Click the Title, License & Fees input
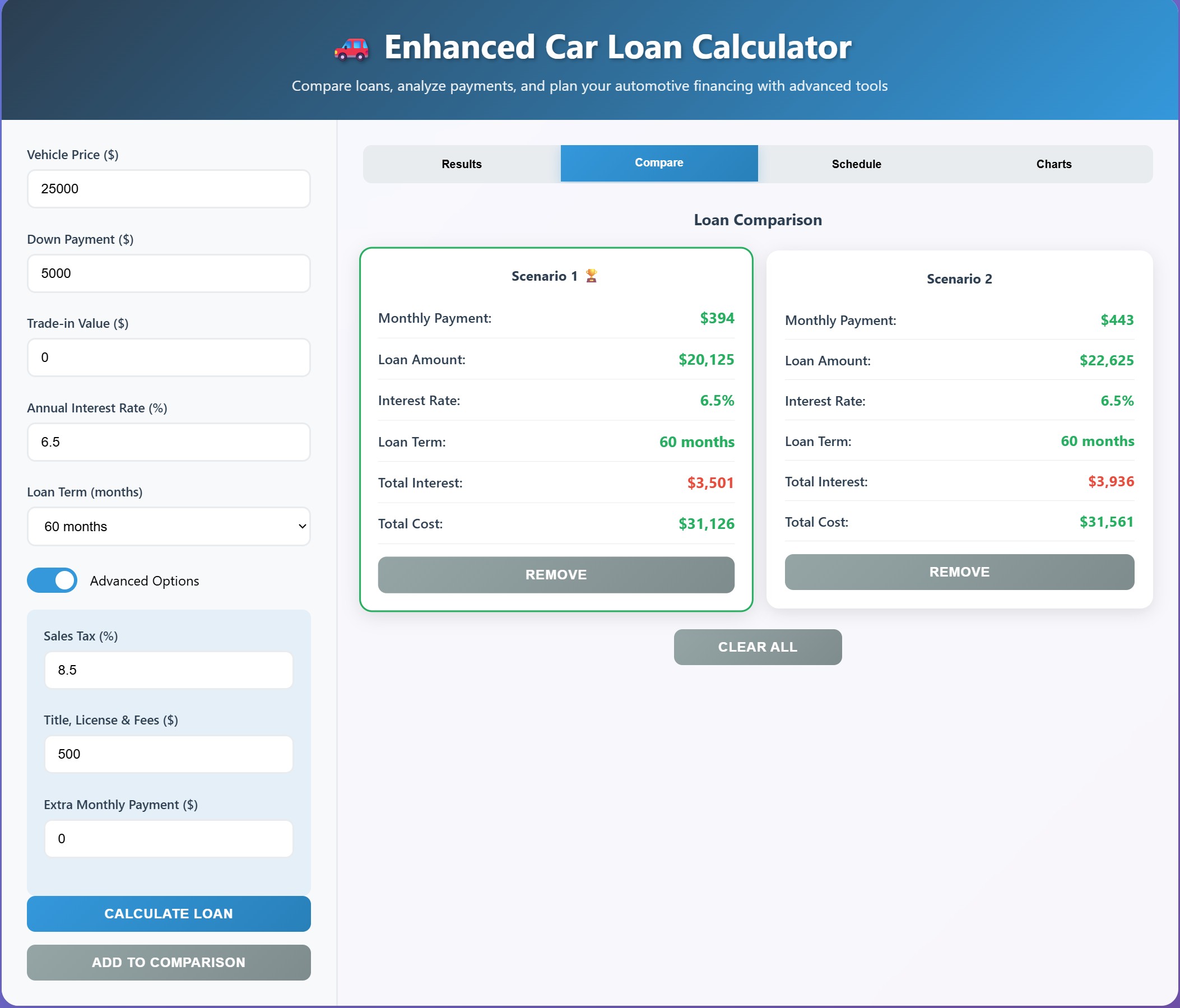The width and height of the screenshot is (1180, 1008). tap(168, 754)
